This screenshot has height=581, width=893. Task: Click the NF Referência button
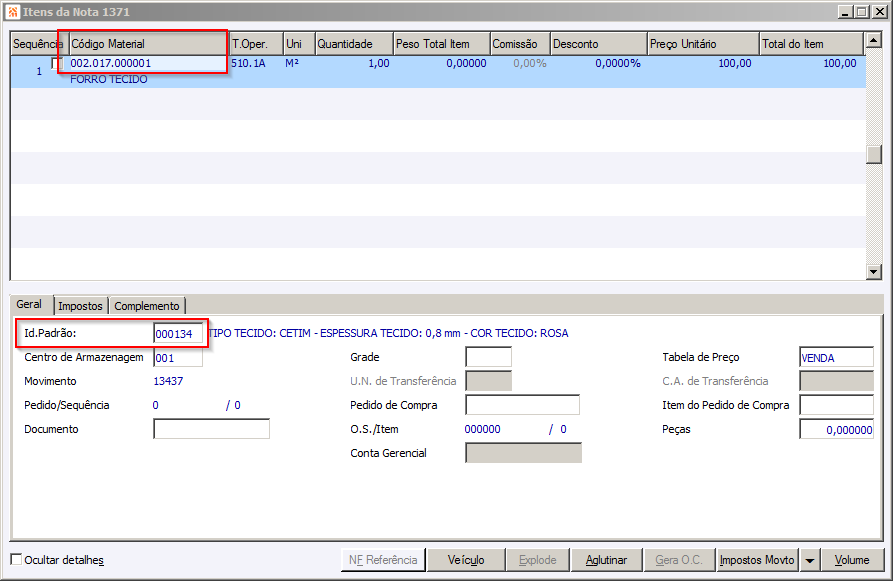pos(383,560)
